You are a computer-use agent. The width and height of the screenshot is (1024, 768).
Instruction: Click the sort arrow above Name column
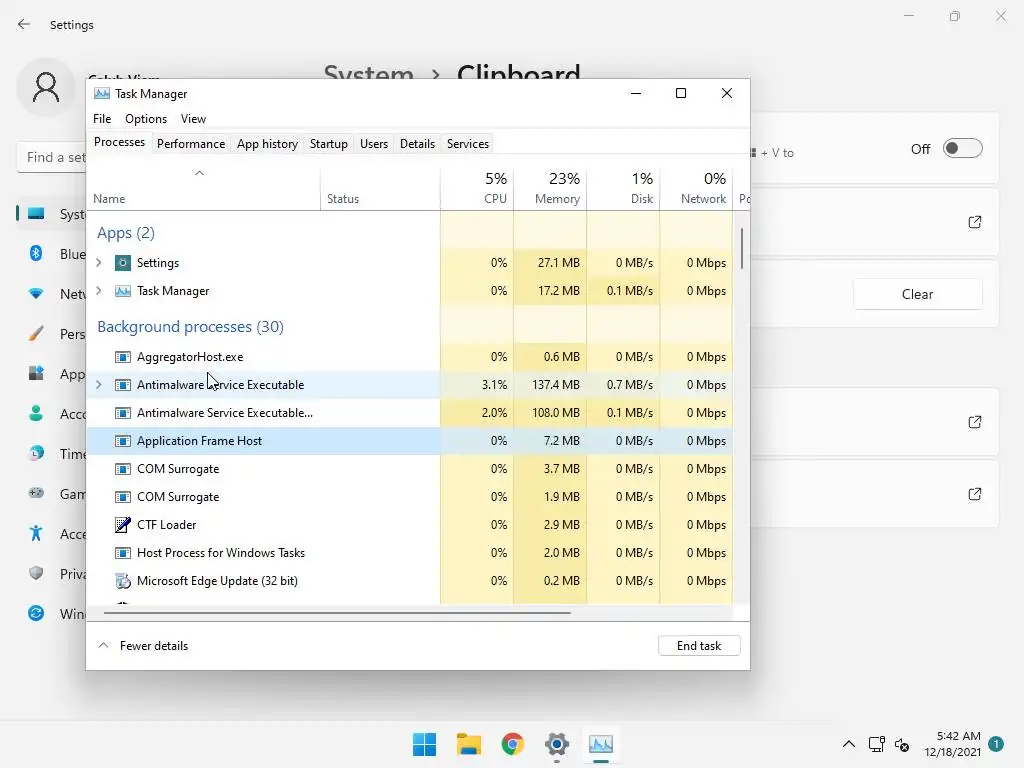tap(200, 173)
